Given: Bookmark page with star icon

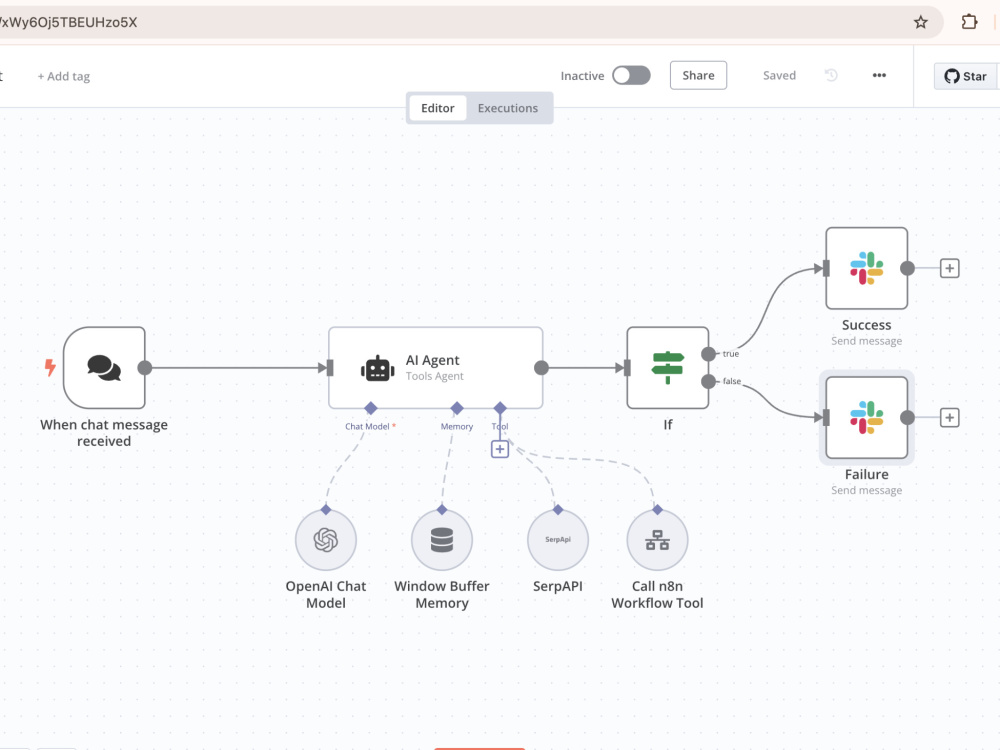Looking at the screenshot, I should [920, 22].
